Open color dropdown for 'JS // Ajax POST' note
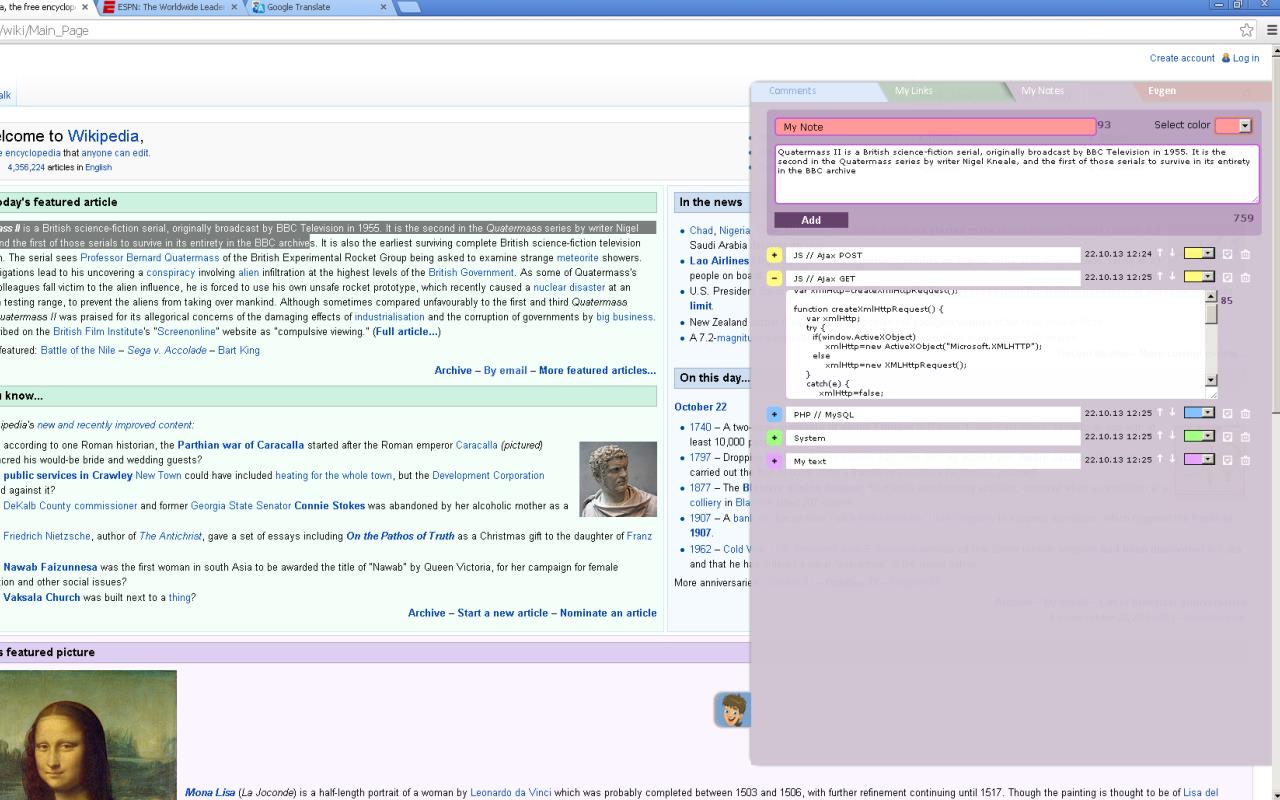The width and height of the screenshot is (1280, 800). point(1199,254)
